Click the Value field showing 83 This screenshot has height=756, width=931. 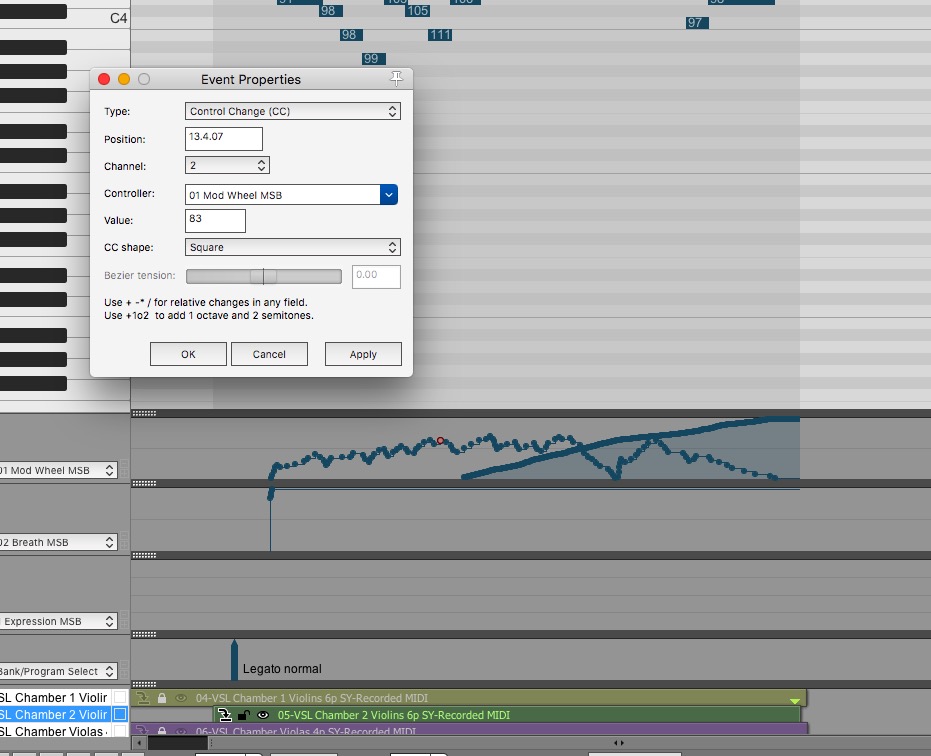click(215, 220)
